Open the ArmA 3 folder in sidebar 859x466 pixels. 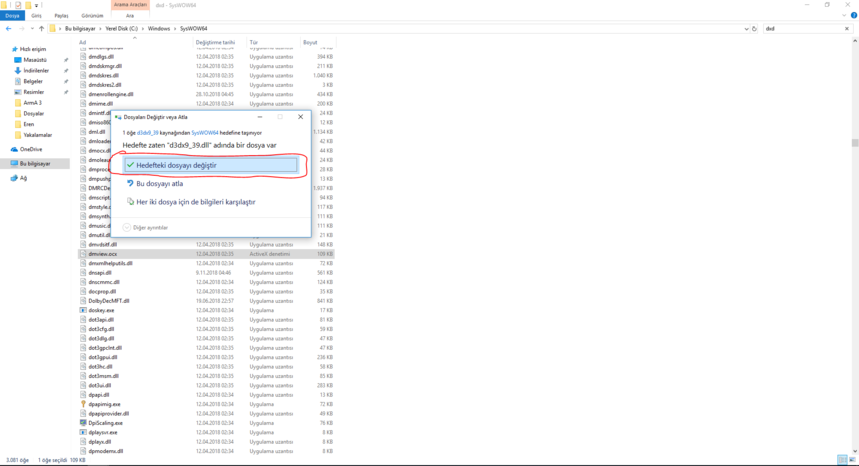(32, 102)
